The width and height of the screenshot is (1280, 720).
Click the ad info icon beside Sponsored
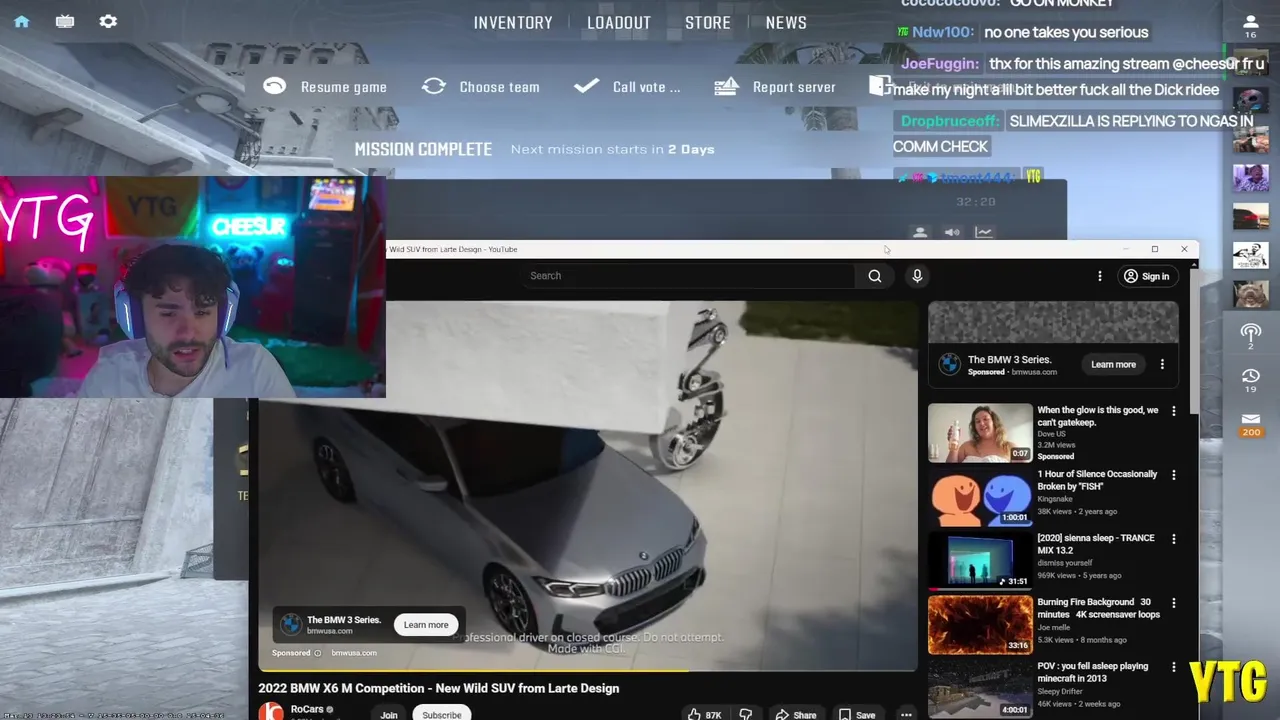click(318, 653)
